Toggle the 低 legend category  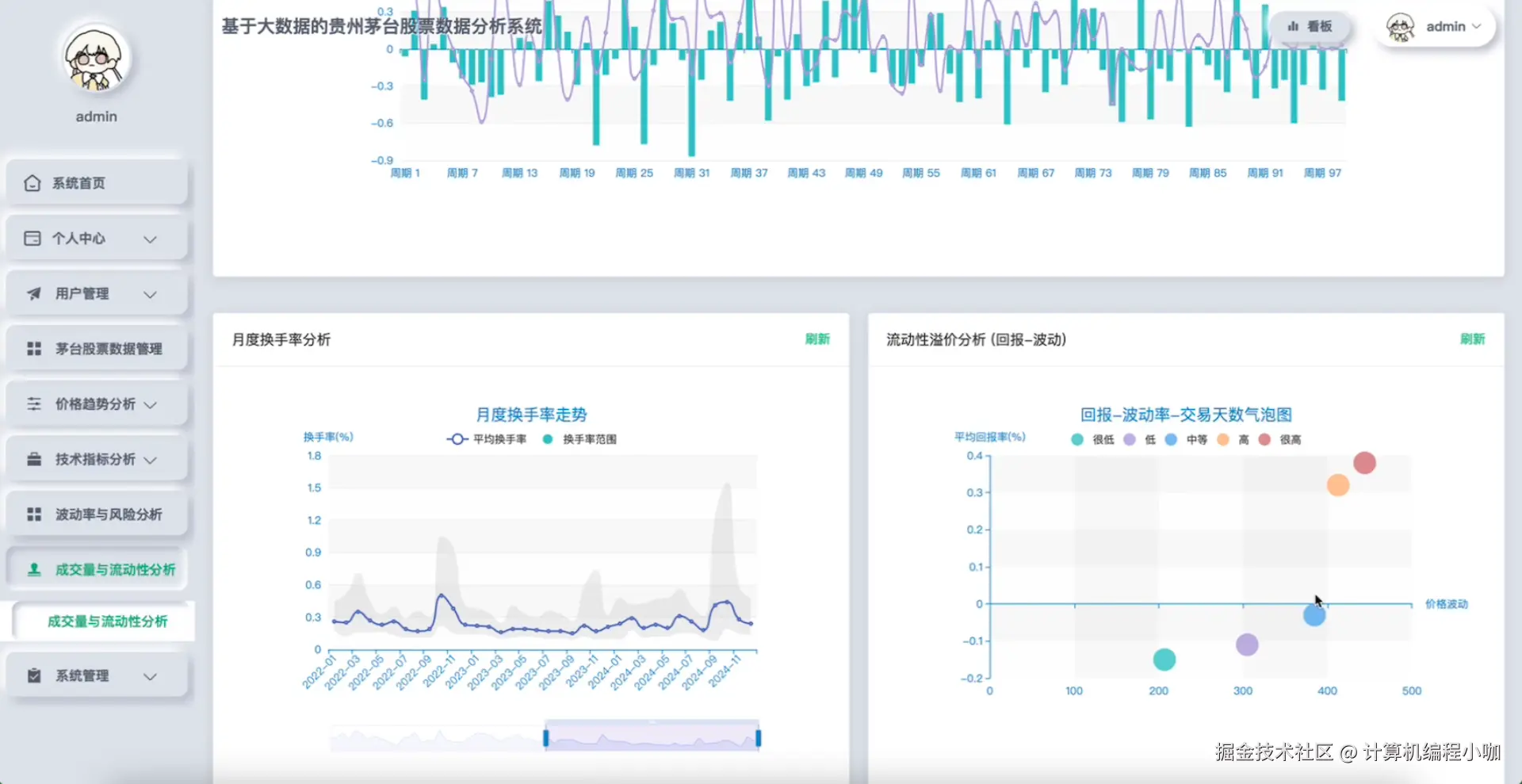(x=1140, y=439)
